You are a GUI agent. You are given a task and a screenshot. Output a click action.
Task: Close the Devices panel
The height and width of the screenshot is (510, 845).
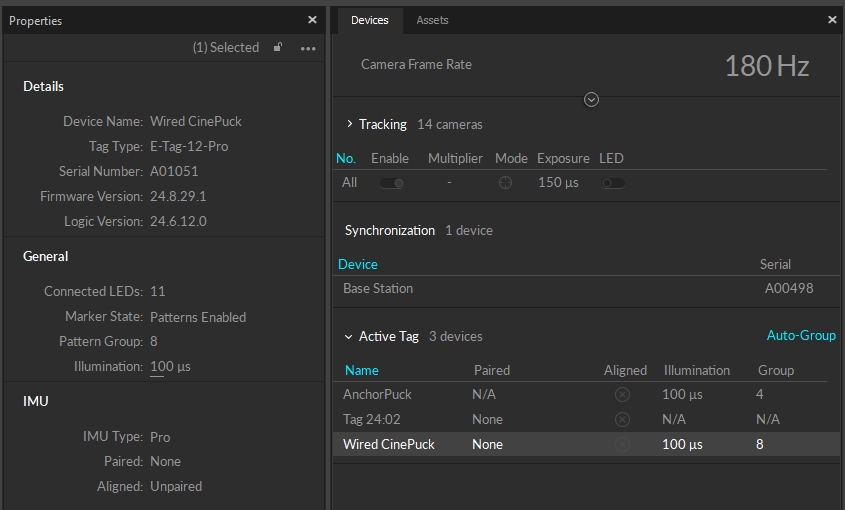832,20
